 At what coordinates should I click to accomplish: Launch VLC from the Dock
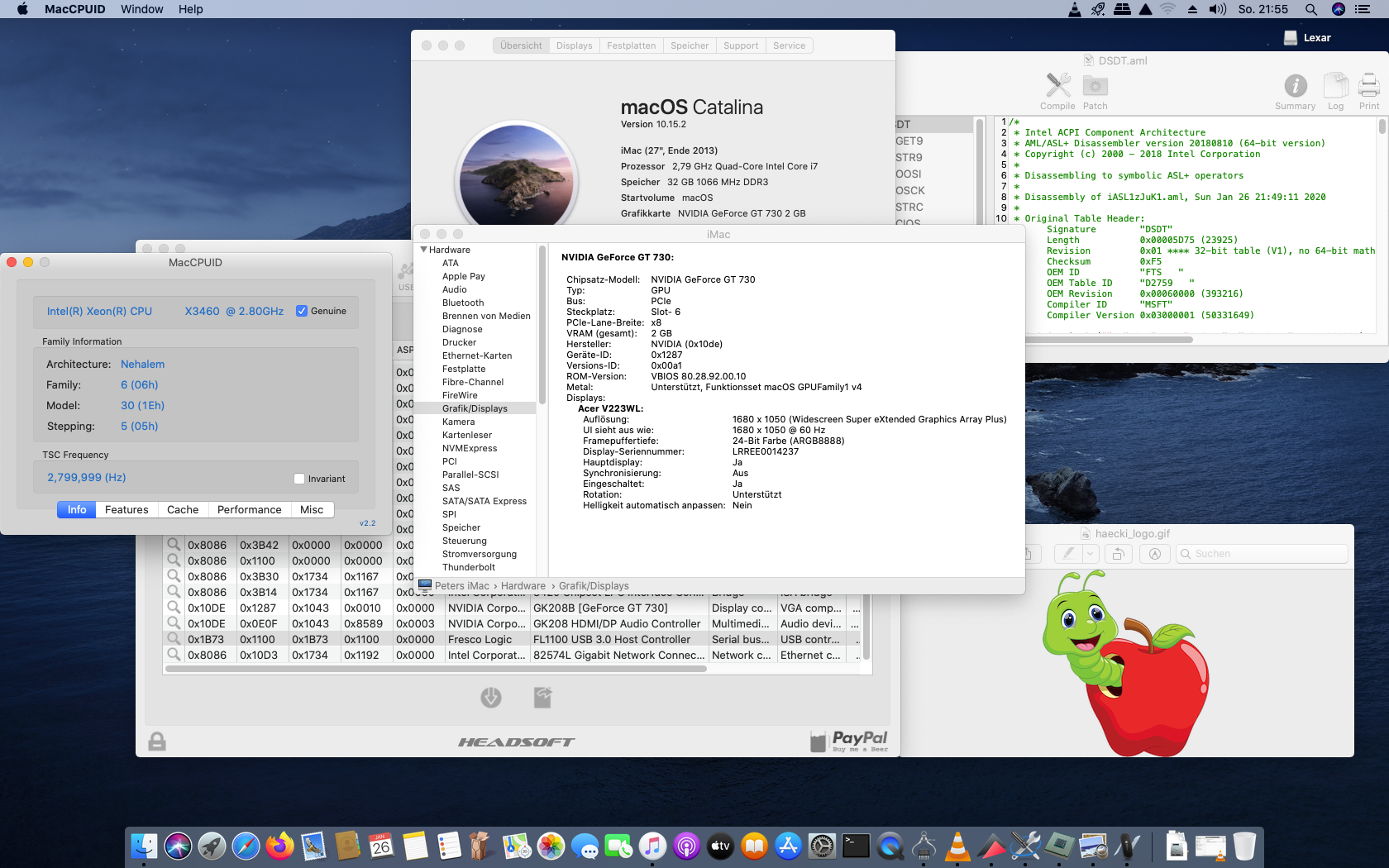[957, 847]
